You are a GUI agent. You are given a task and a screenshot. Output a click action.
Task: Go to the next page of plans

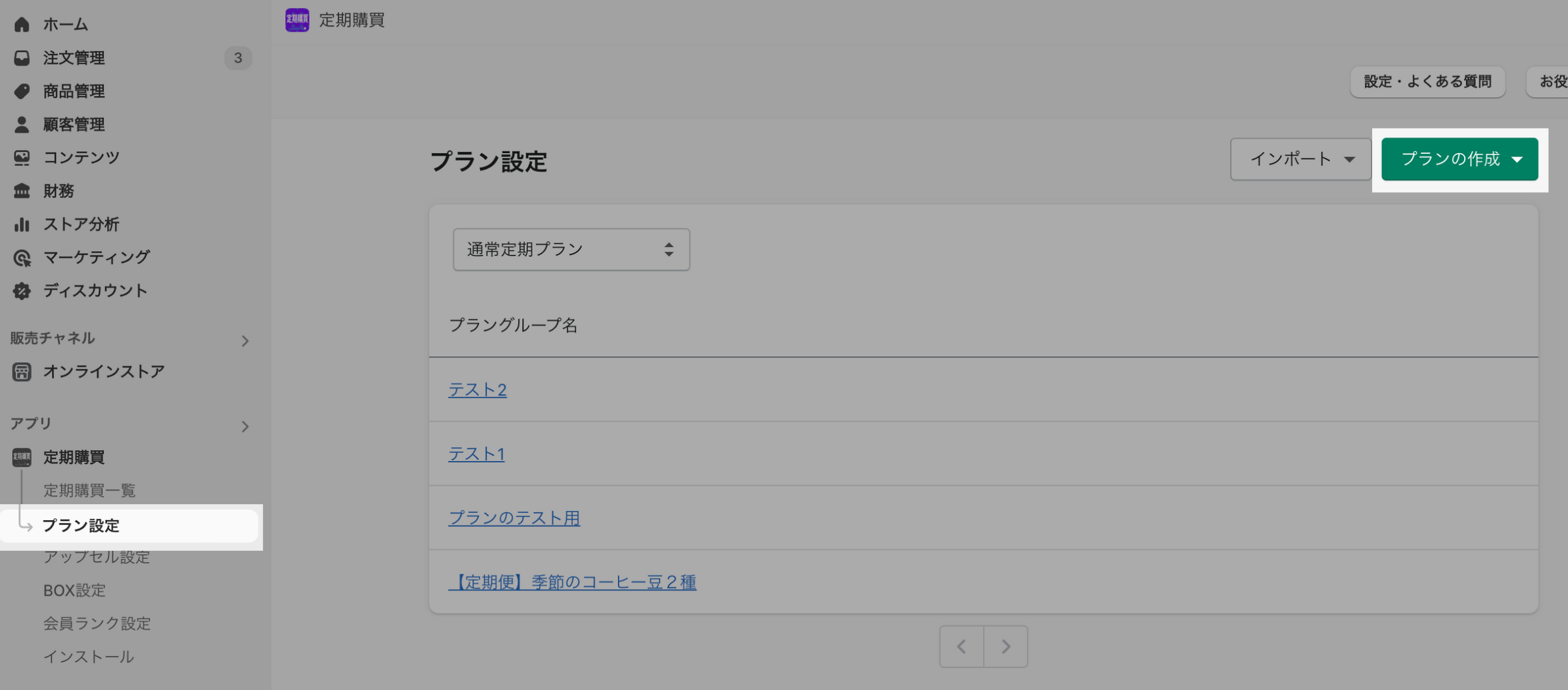coord(1005,646)
